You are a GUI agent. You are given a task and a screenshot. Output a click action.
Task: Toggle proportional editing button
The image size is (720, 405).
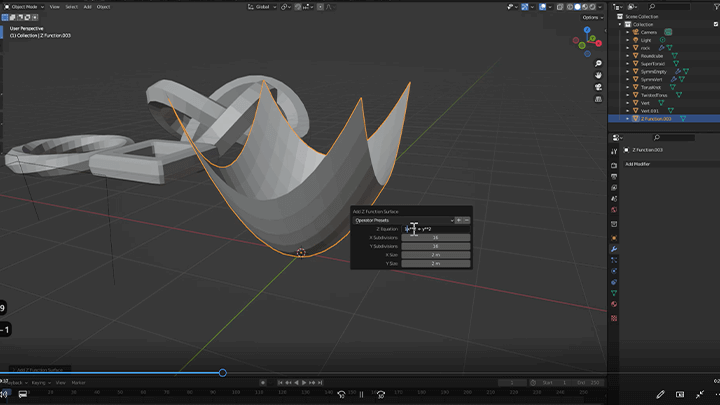[321, 7]
